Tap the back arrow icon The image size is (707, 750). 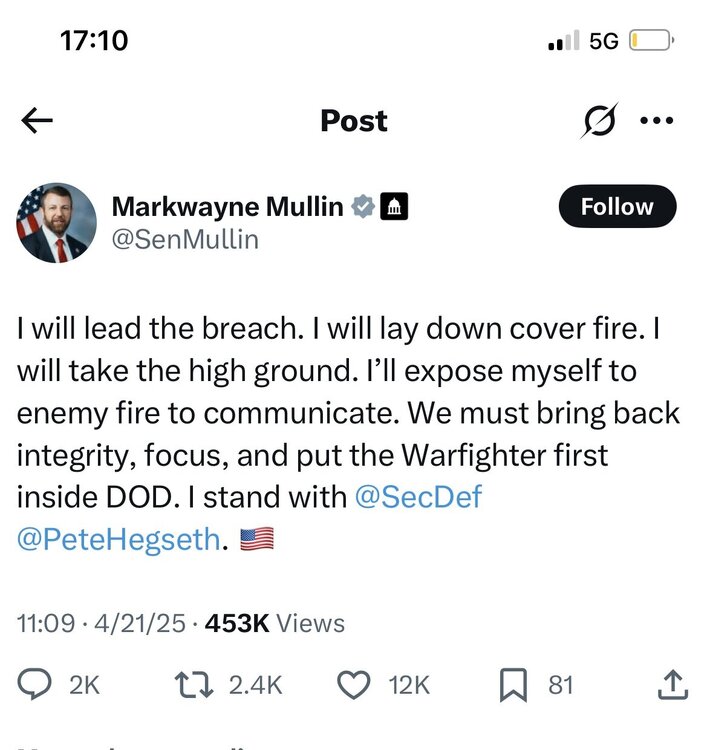[37, 121]
